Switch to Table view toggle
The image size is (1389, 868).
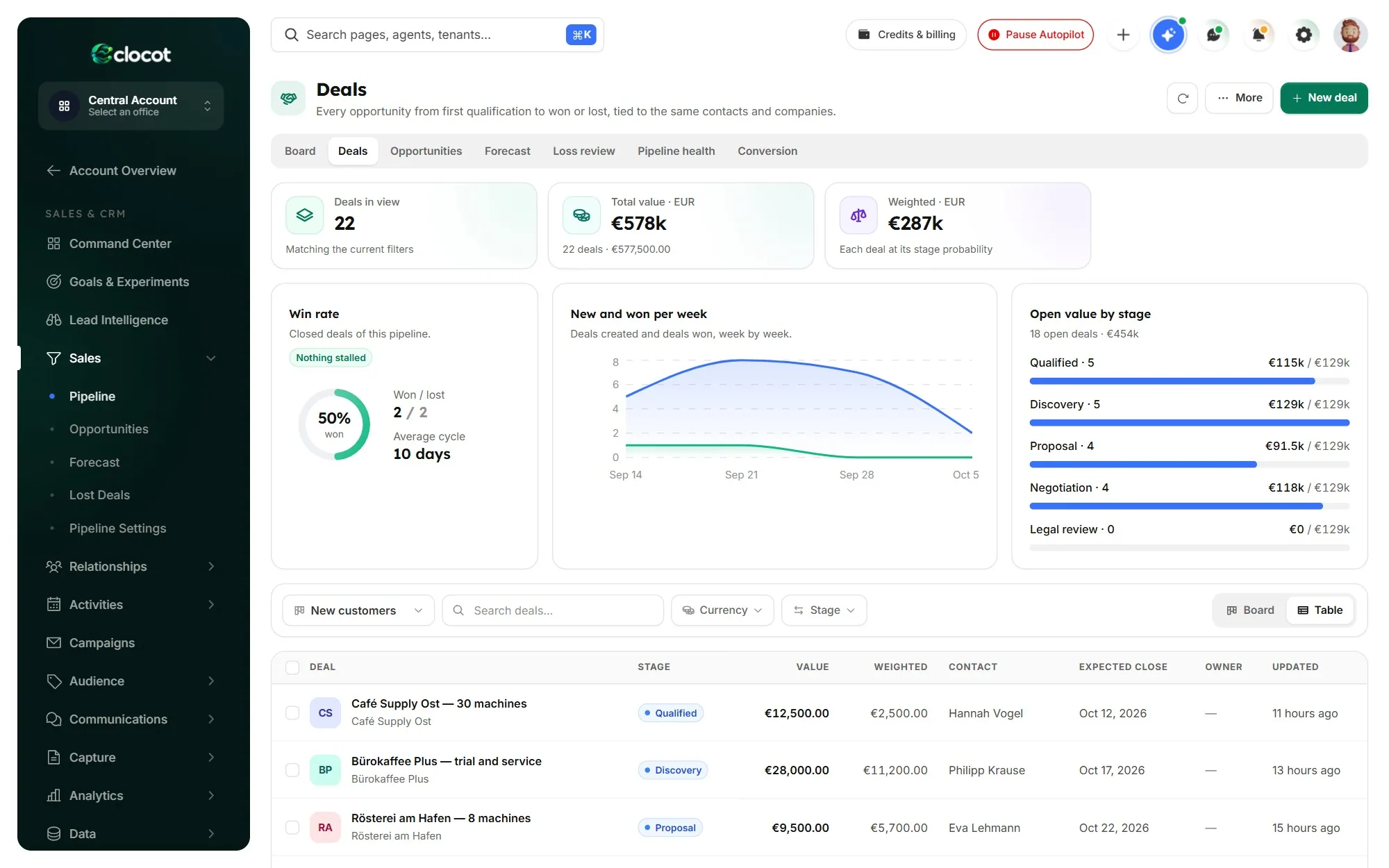[x=1320, y=610]
